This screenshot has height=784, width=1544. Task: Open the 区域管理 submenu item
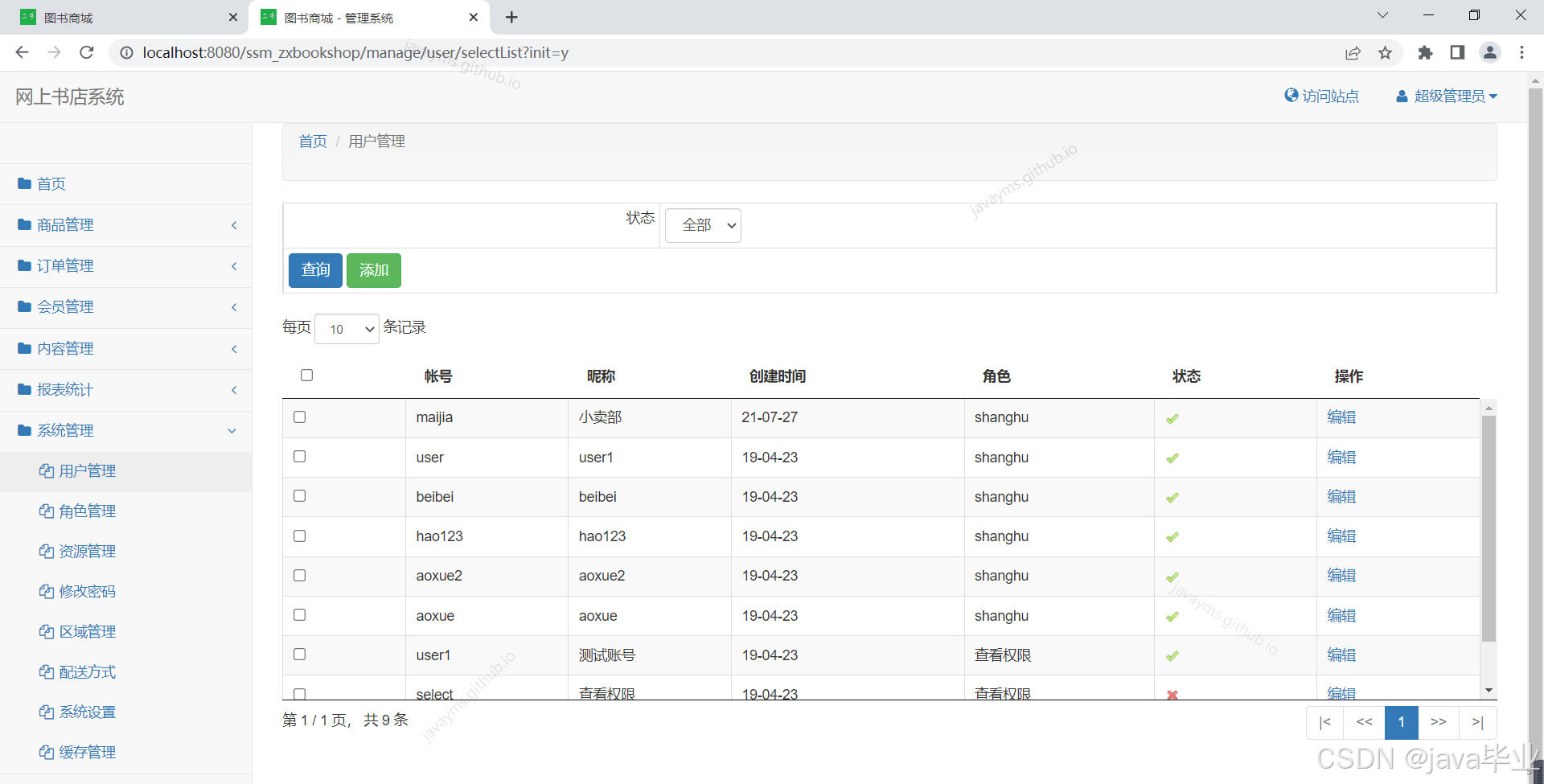[87, 631]
